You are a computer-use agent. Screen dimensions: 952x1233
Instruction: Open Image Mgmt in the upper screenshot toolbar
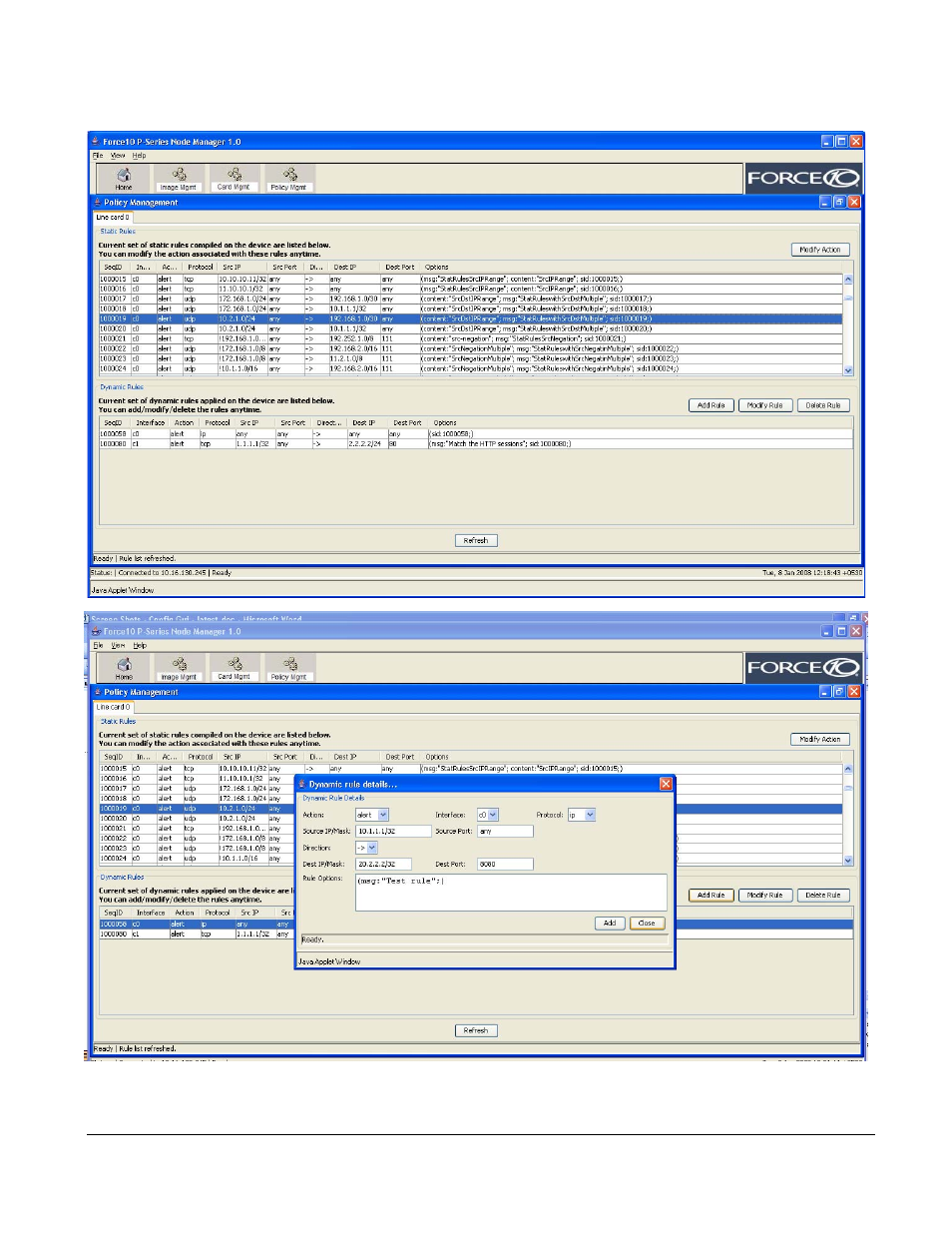[179, 179]
